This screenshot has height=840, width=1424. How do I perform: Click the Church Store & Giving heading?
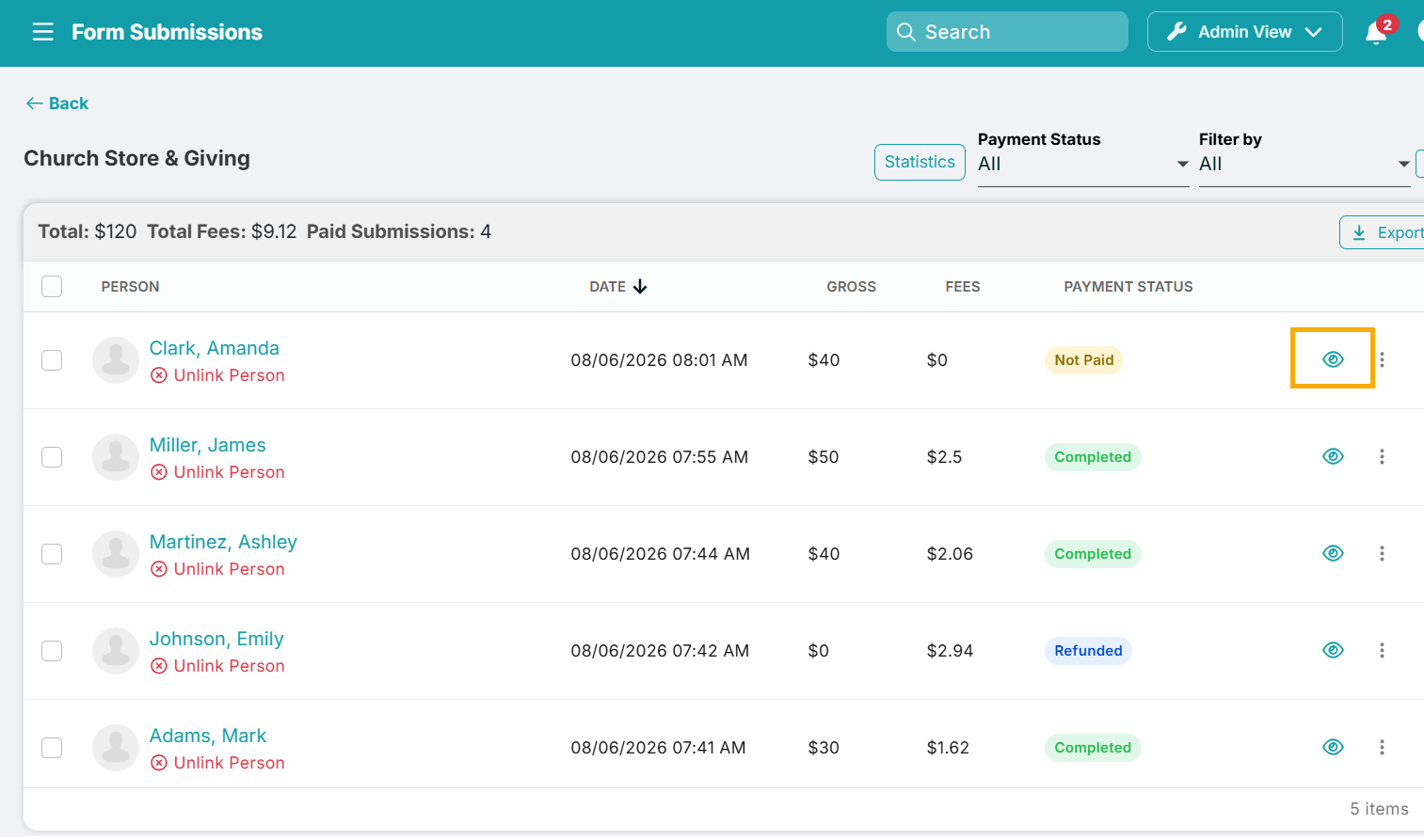point(136,158)
